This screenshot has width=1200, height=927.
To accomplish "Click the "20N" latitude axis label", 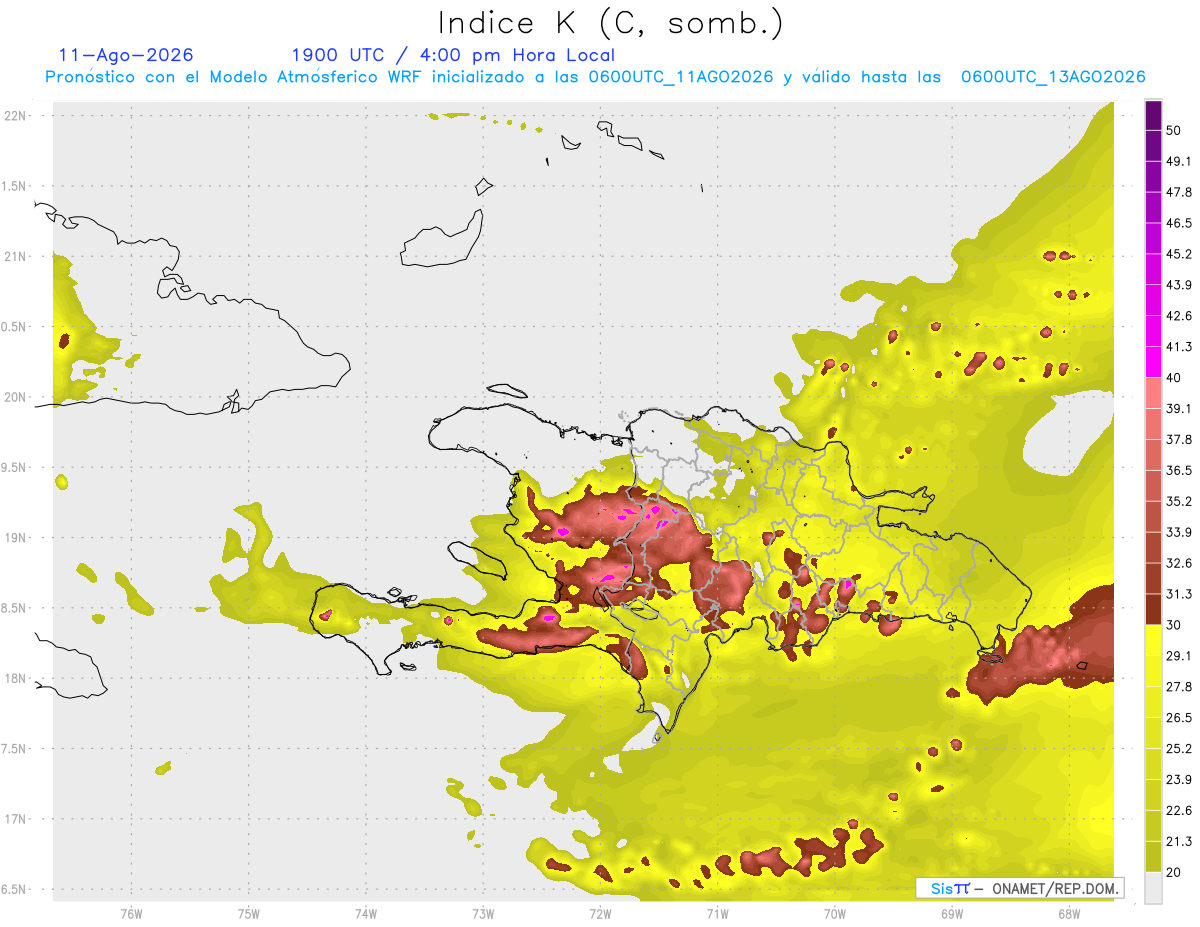I will click(16, 397).
